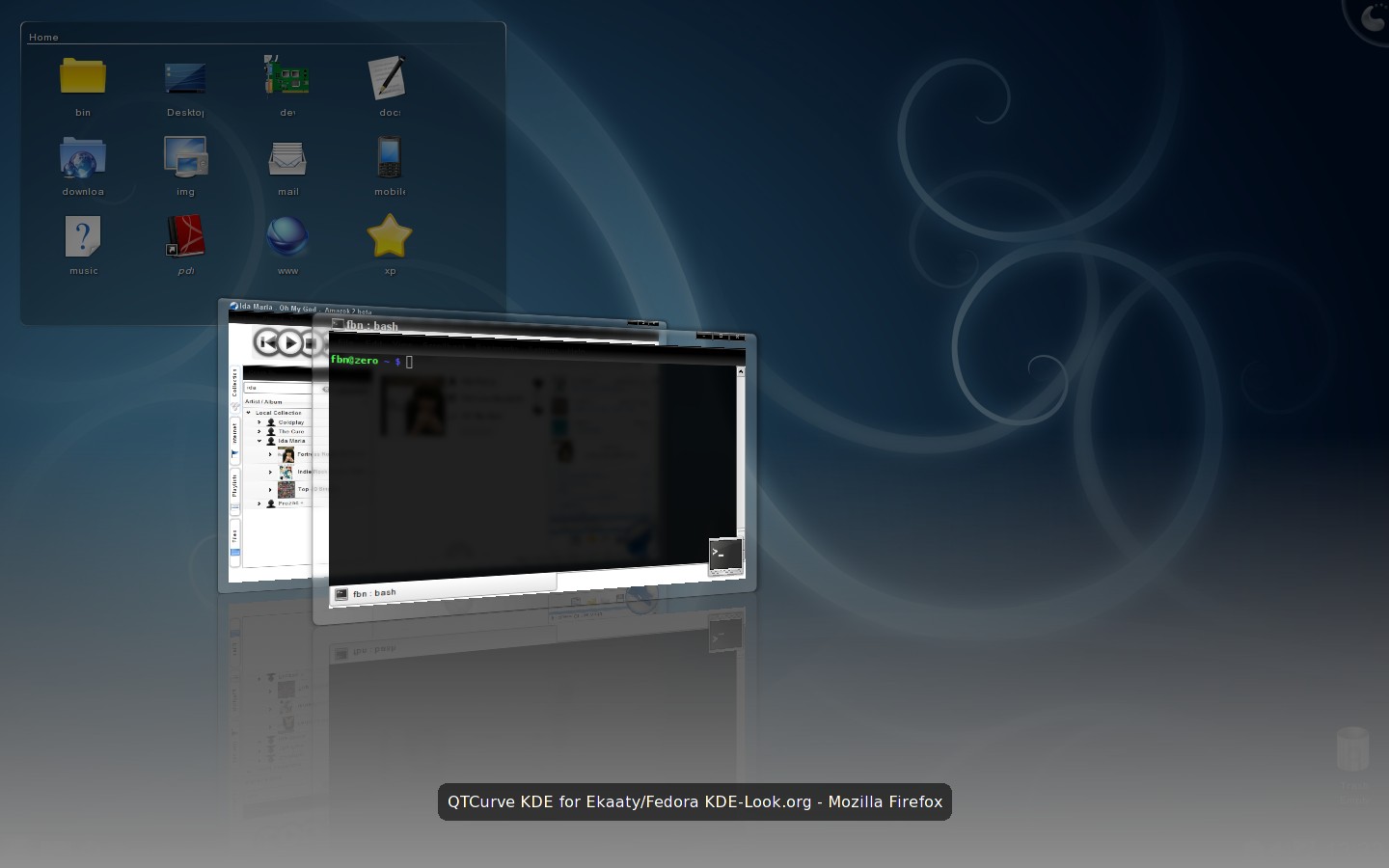Select The Cure in the collection tree
1389x868 pixels.
tap(291, 431)
